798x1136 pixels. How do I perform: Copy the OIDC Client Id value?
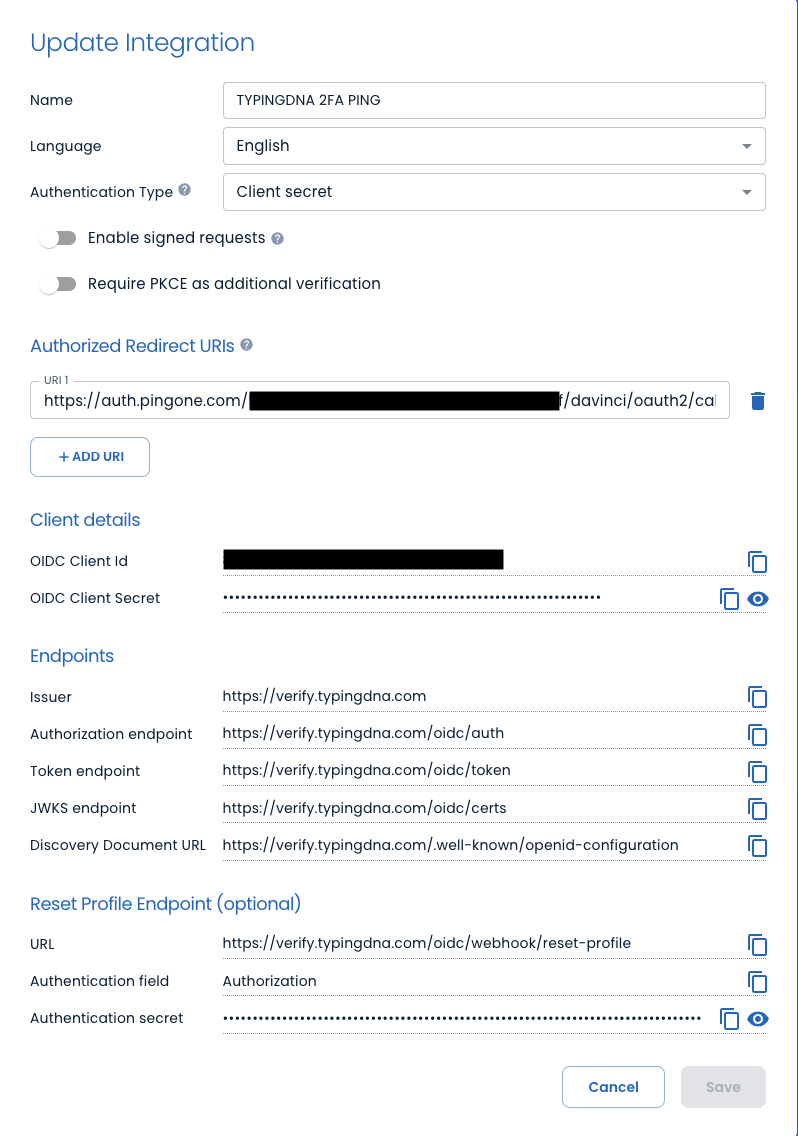click(757, 561)
